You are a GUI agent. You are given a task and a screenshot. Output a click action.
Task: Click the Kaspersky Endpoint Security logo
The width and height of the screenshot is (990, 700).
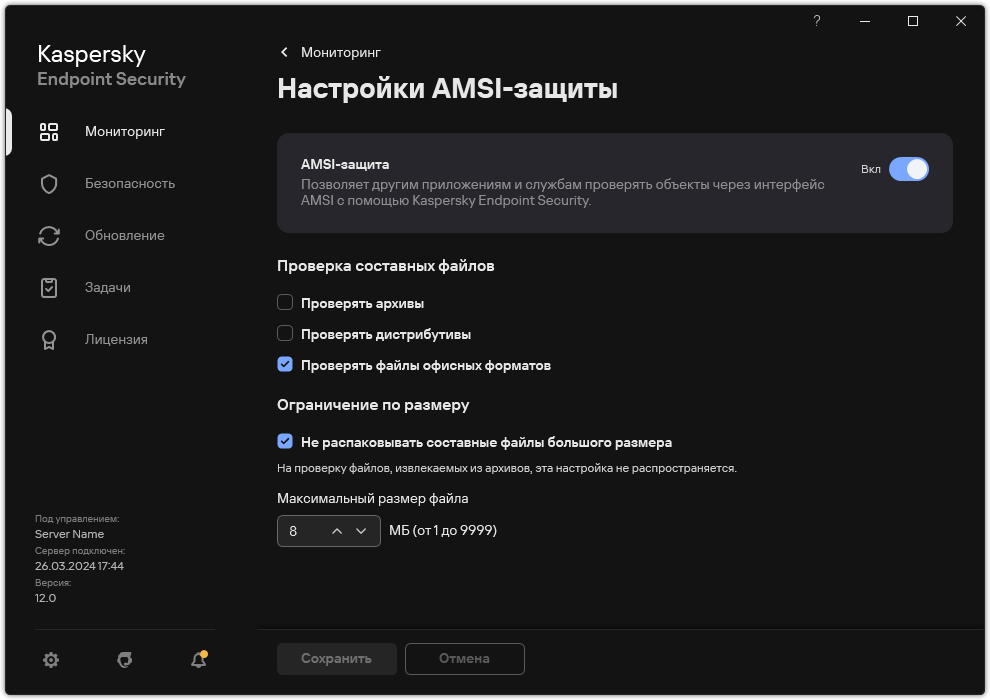pos(111,66)
